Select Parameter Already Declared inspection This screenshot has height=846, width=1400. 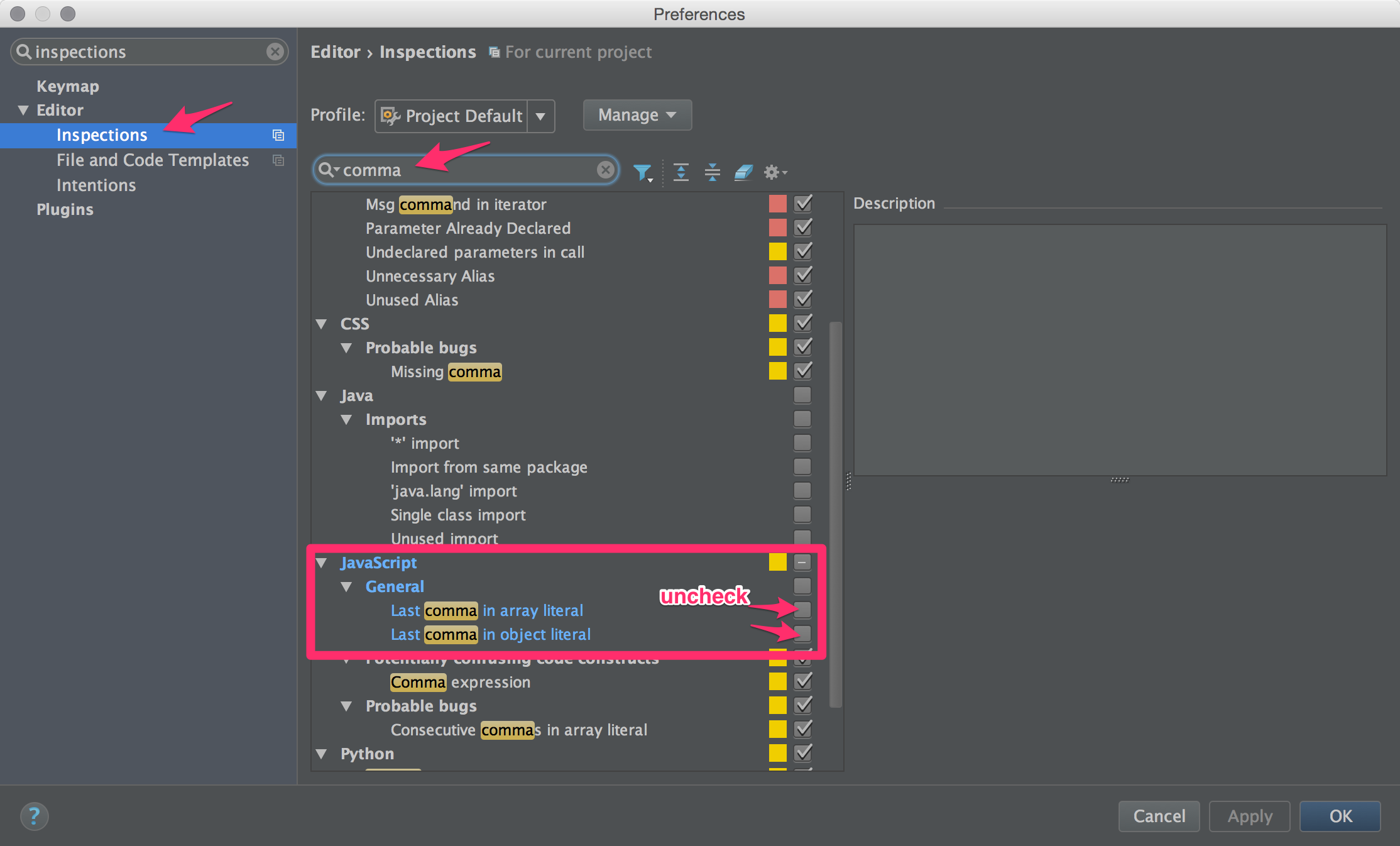468,228
